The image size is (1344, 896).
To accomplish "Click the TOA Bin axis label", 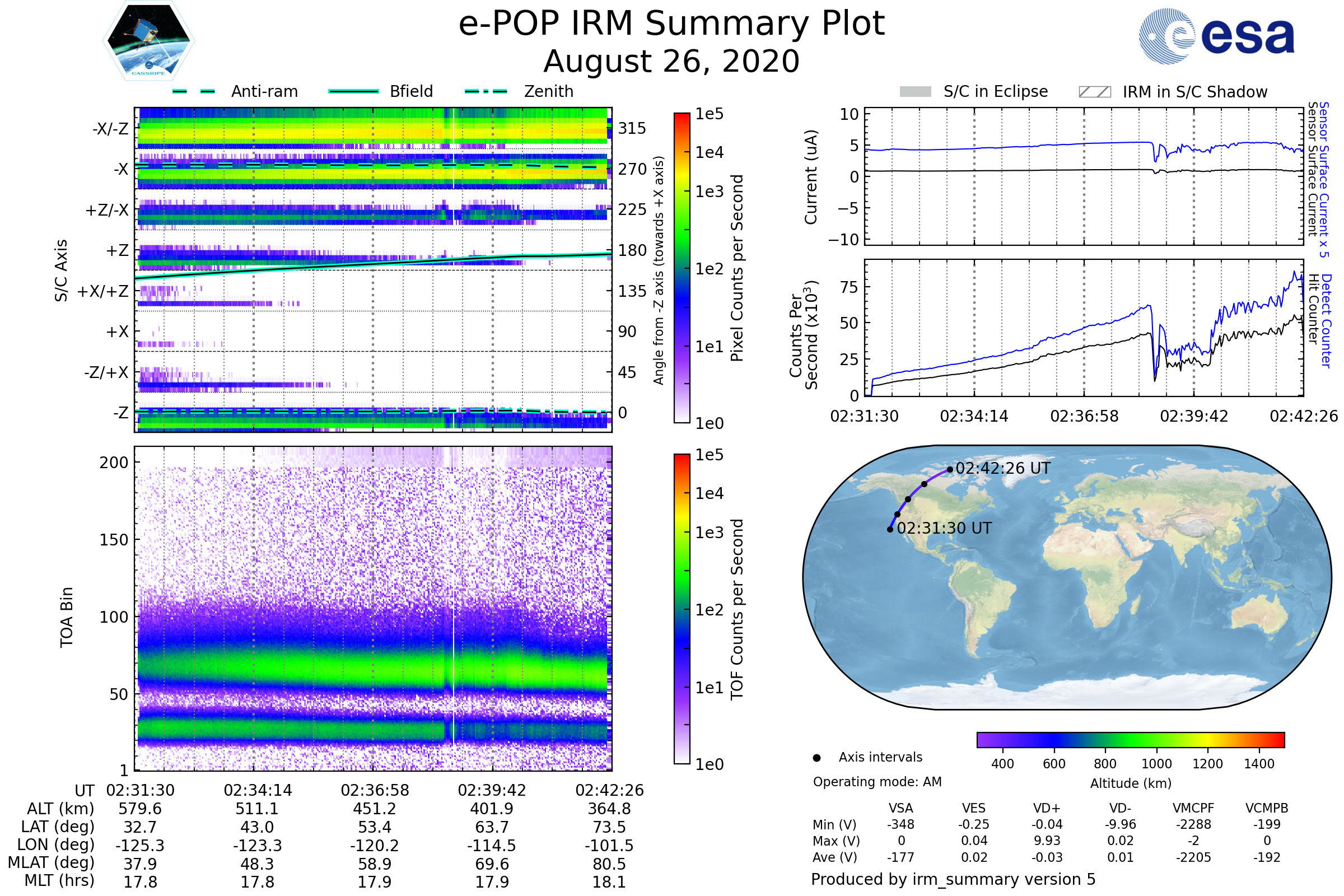I will (x=67, y=617).
